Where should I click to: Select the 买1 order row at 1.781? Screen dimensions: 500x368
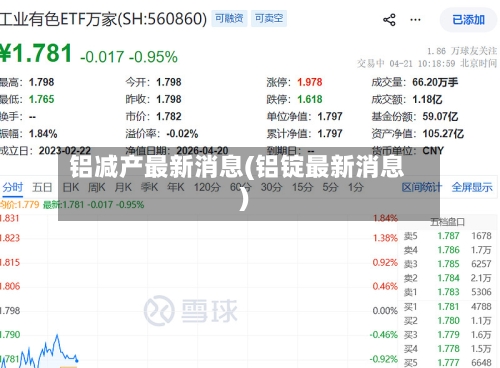click(447, 307)
